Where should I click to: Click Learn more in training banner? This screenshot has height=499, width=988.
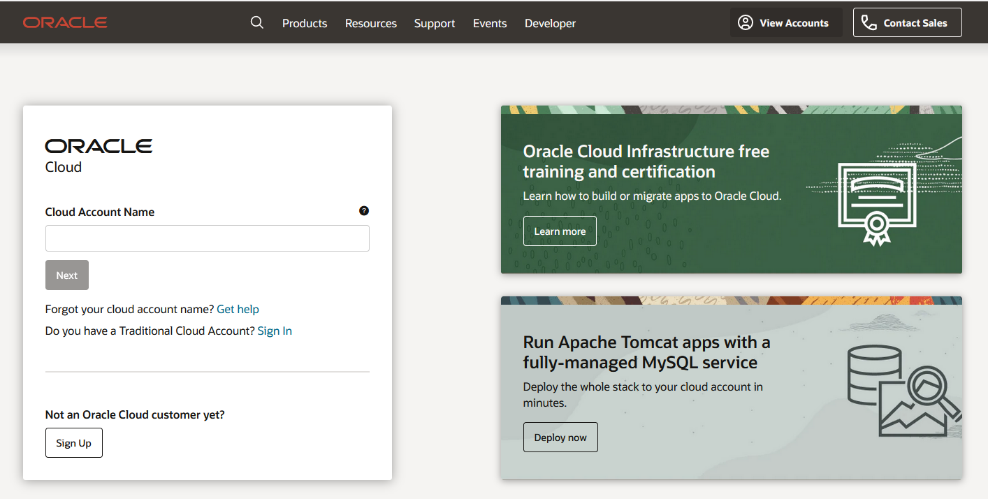click(x=560, y=231)
